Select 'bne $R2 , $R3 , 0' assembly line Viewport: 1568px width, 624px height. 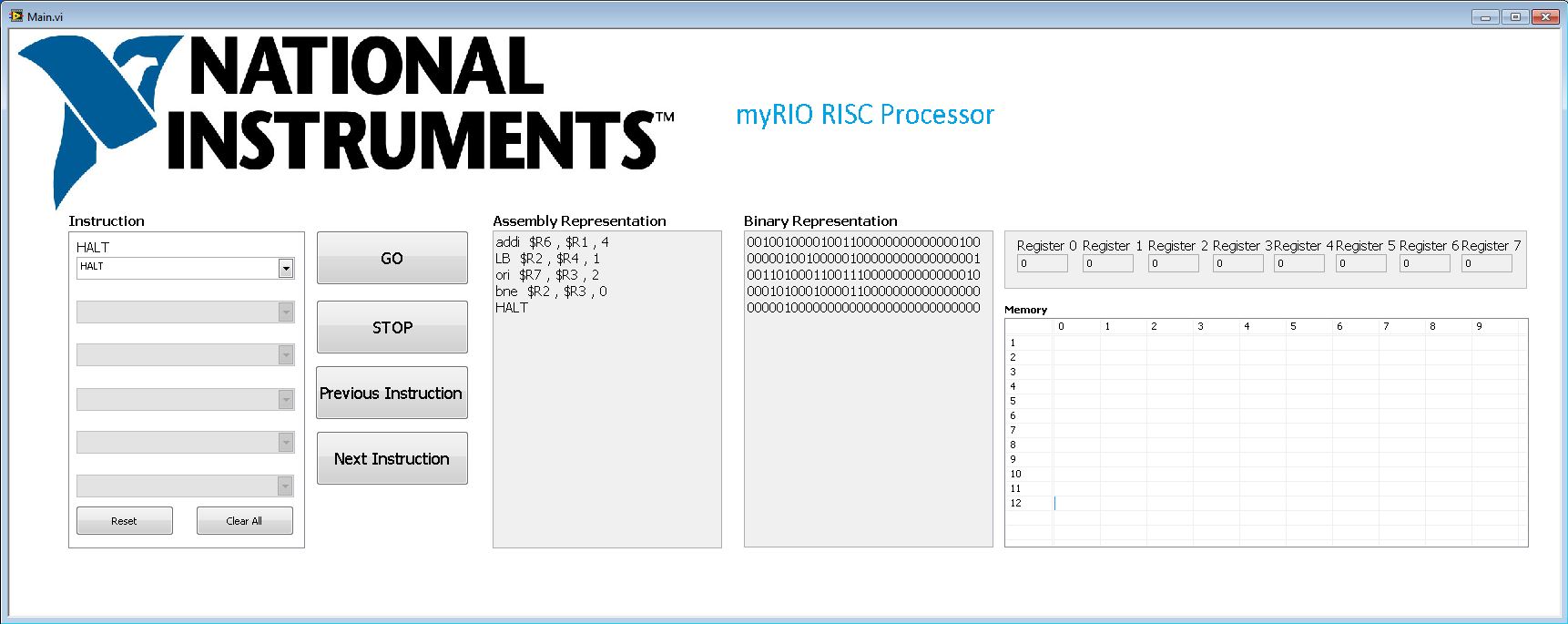[x=551, y=292]
